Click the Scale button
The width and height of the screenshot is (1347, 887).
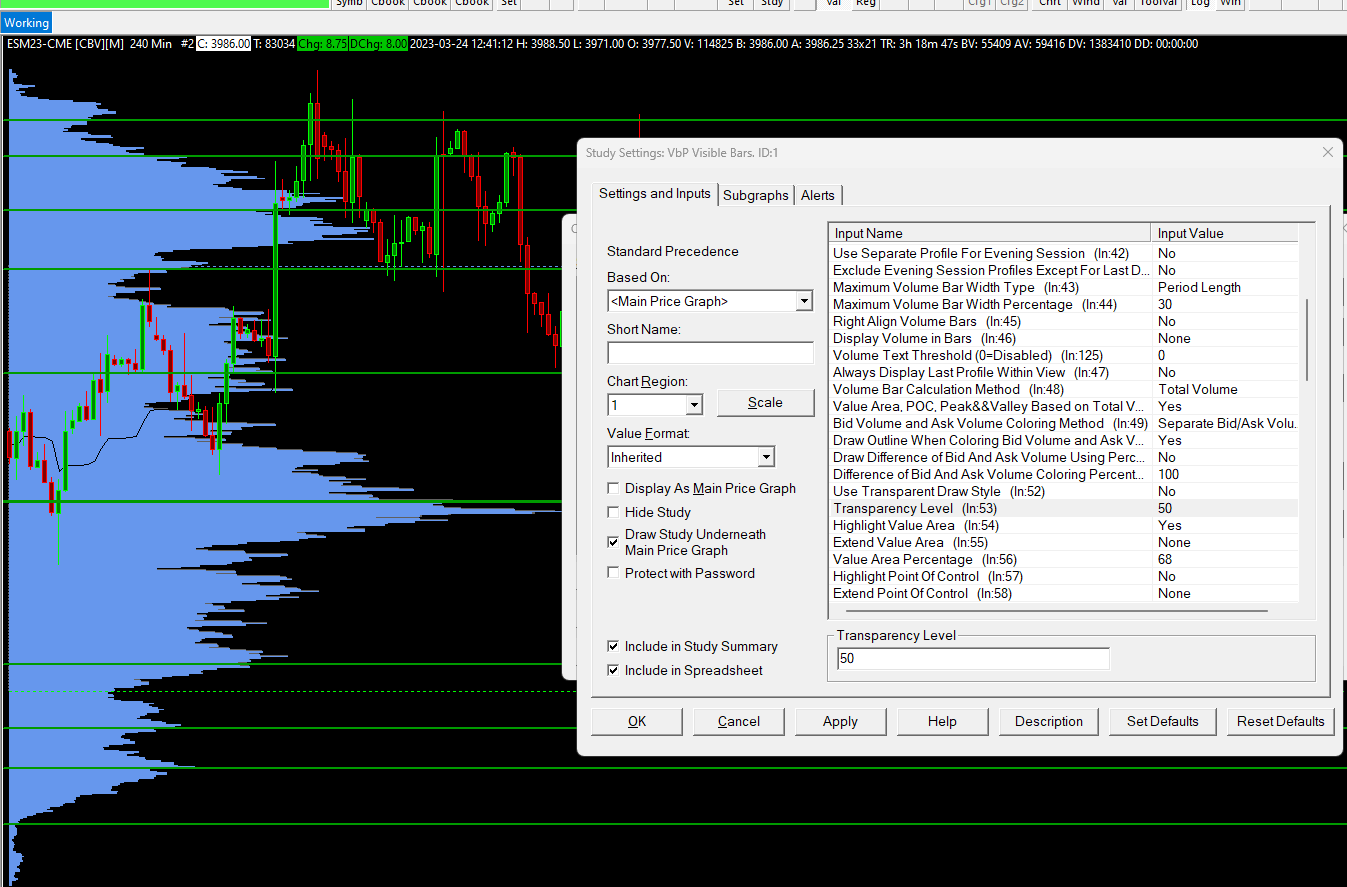765,402
